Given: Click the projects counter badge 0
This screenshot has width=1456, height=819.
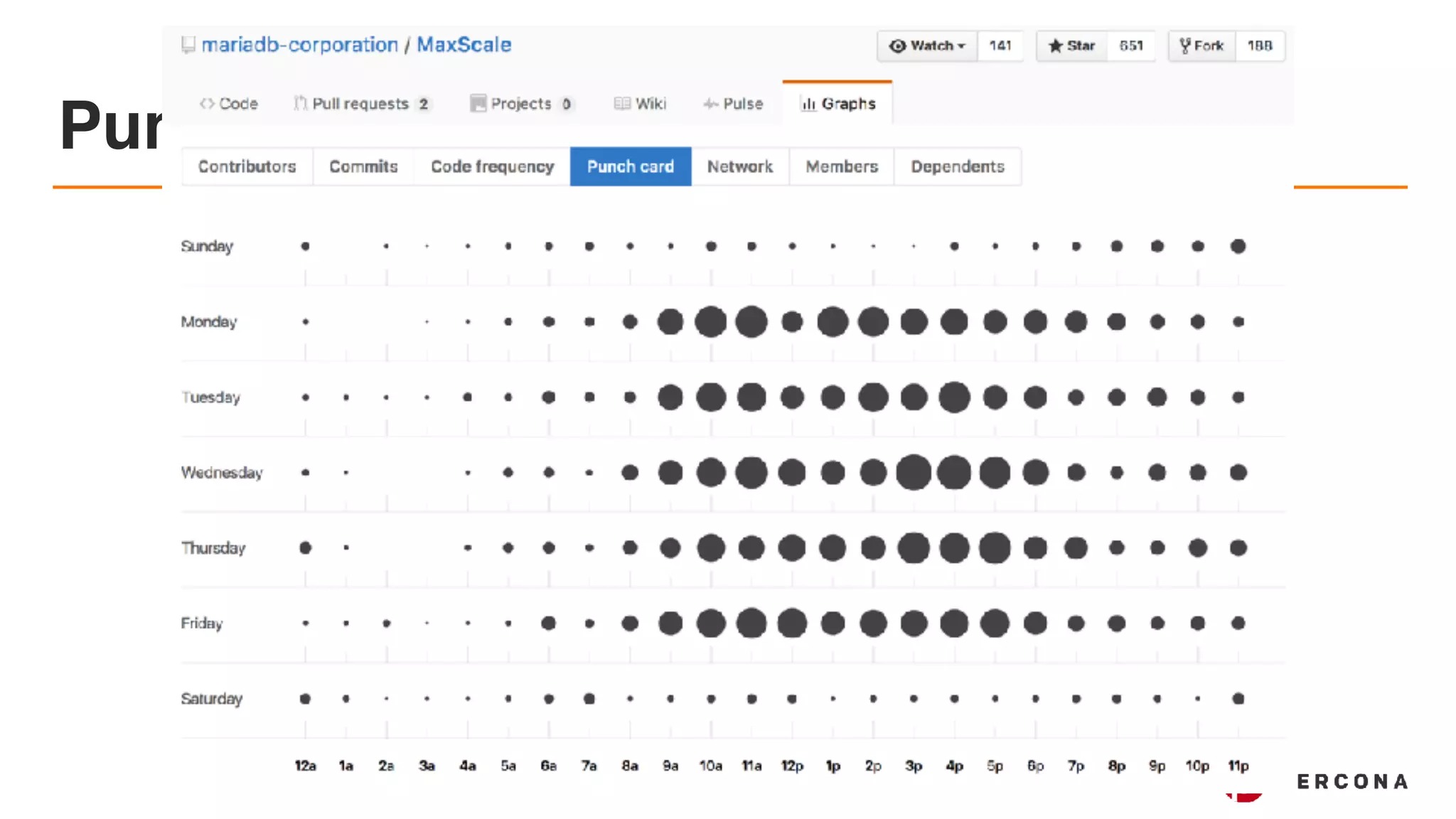Looking at the screenshot, I should 567,104.
